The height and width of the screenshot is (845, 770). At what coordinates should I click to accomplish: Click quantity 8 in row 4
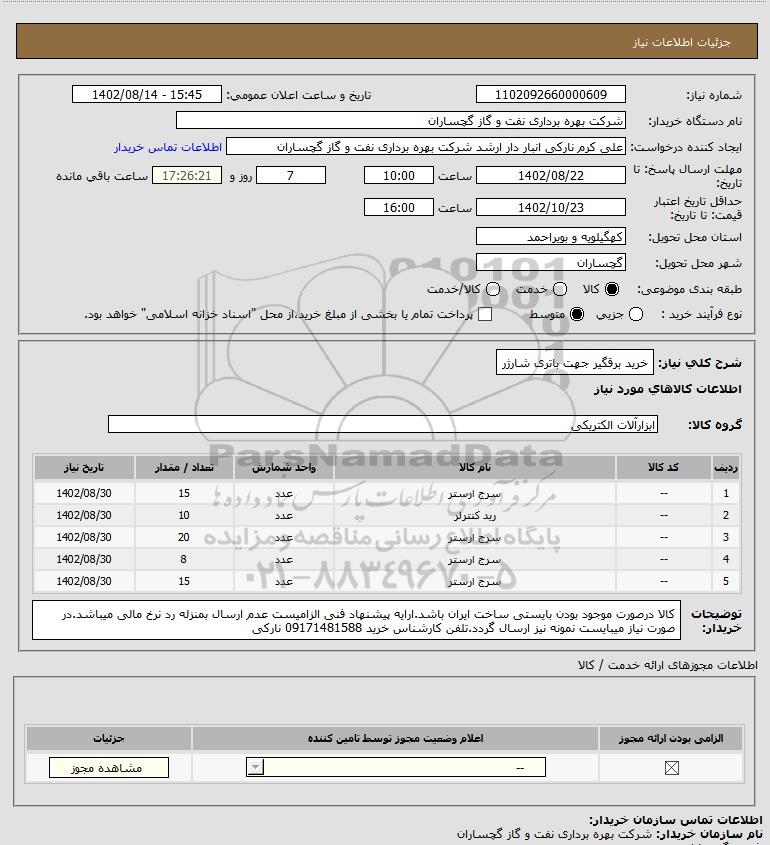click(184, 559)
